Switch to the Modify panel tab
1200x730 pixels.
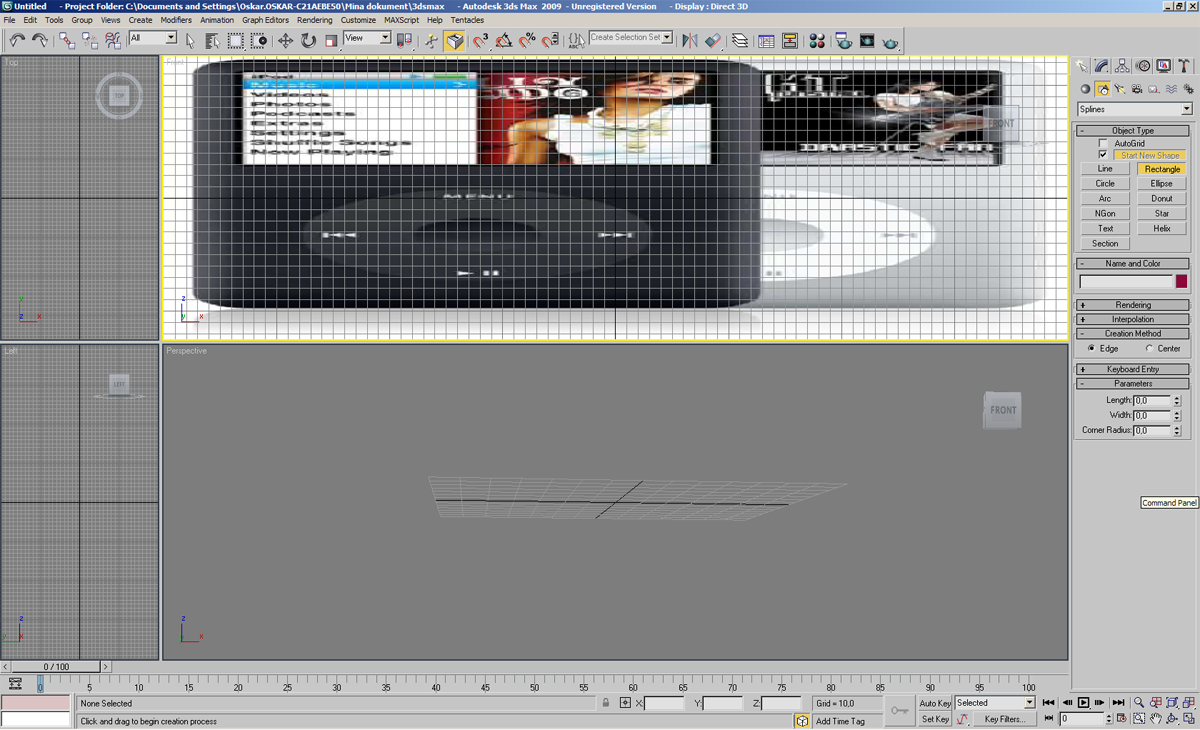[1101, 66]
